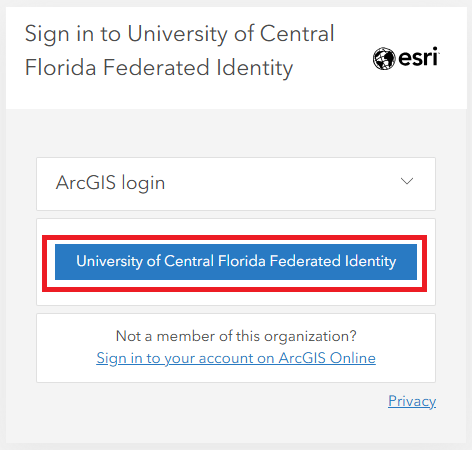472x450 pixels.
Task: Click the word ArcGIS in the login dropdown
Action: pyautogui.click(x=86, y=182)
